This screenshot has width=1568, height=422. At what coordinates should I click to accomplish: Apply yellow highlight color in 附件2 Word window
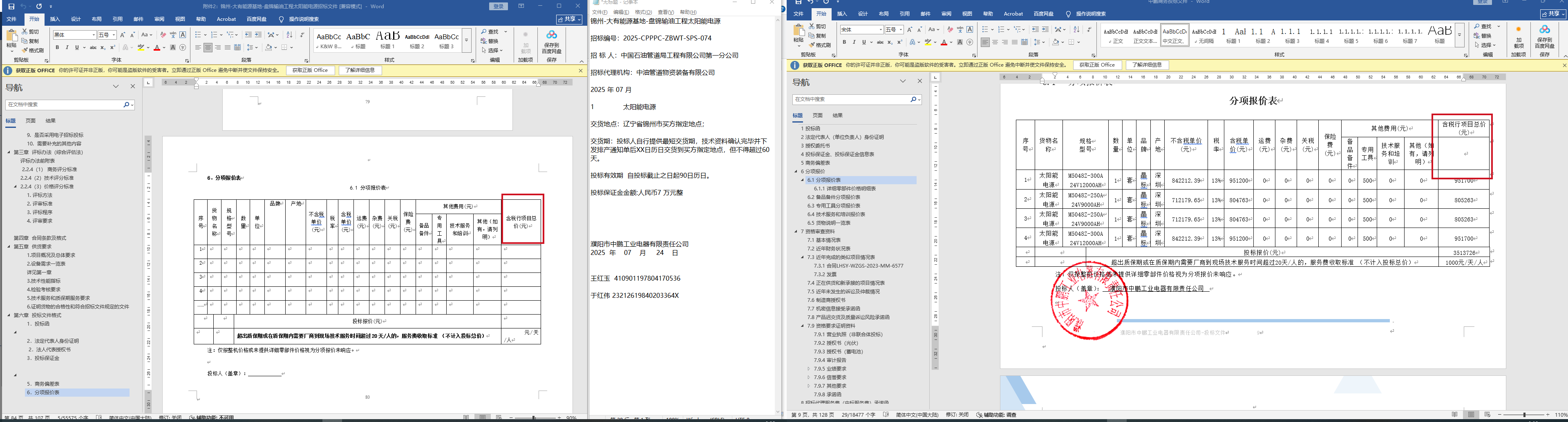[141, 47]
